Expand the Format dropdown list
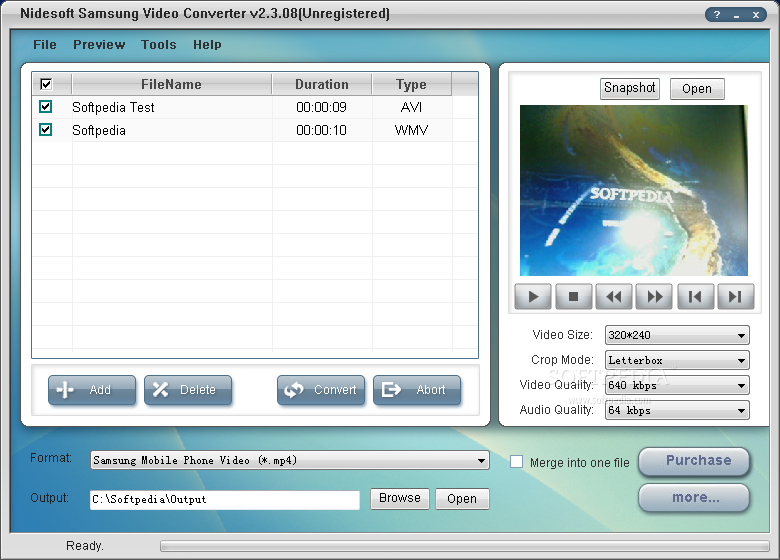780x560 pixels. (x=290, y=461)
